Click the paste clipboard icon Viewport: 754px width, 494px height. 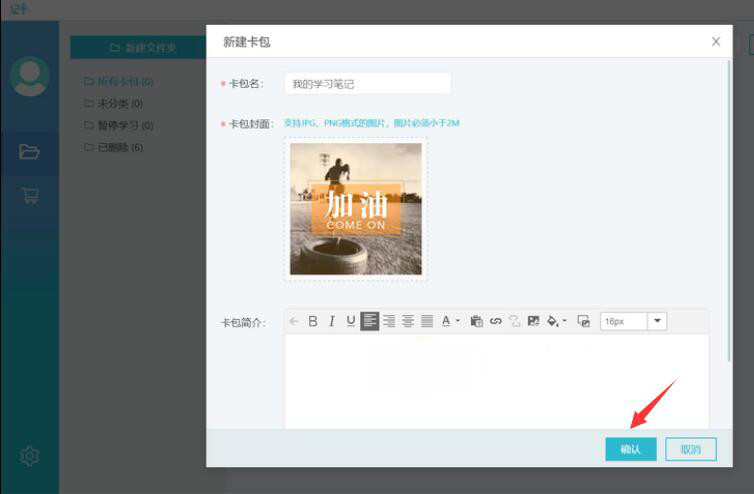coord(476,321)
